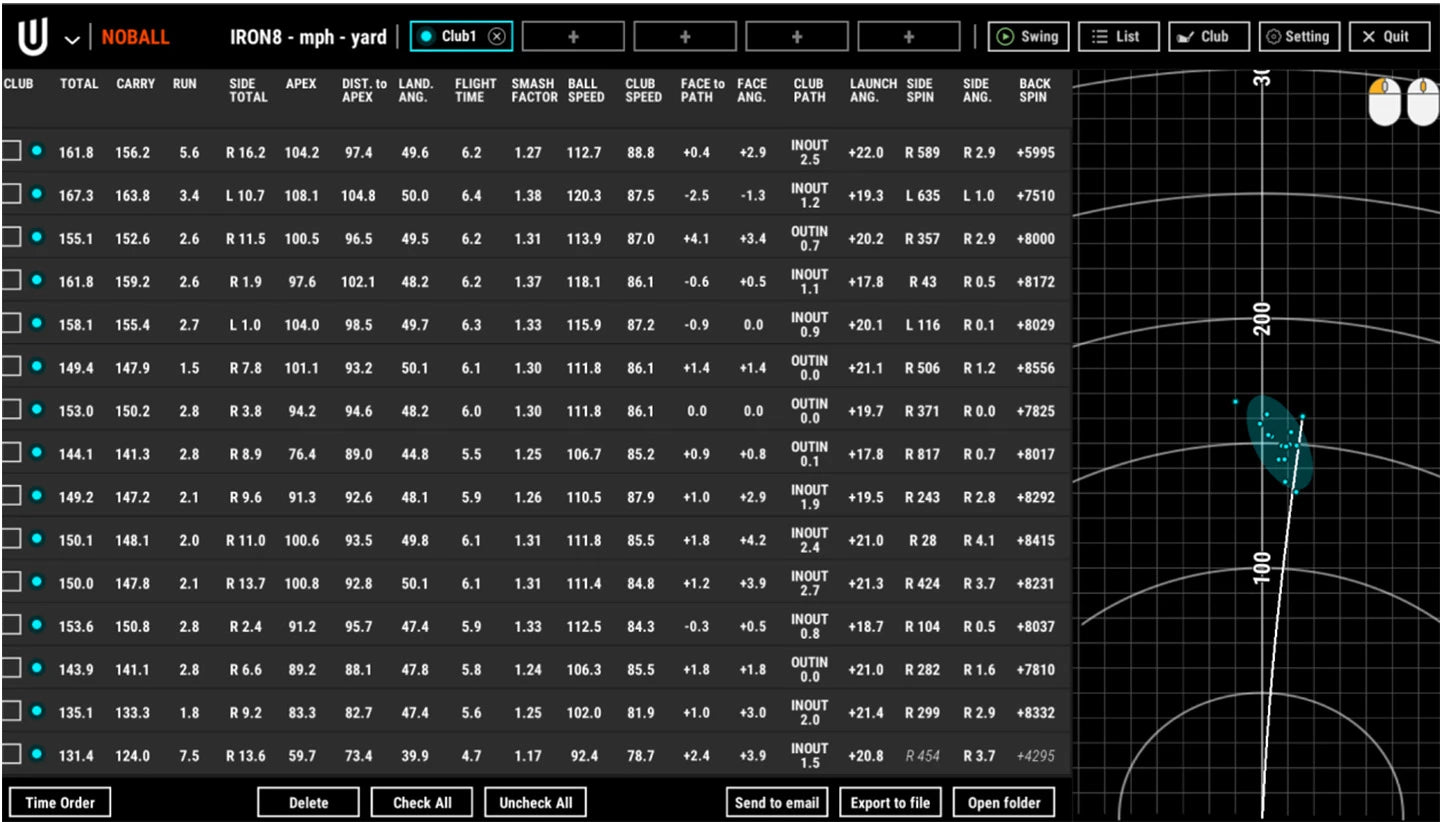Sort by the BACK SPIN column header
This screenshot has height=822, width=1440.
coord(1034,90)
